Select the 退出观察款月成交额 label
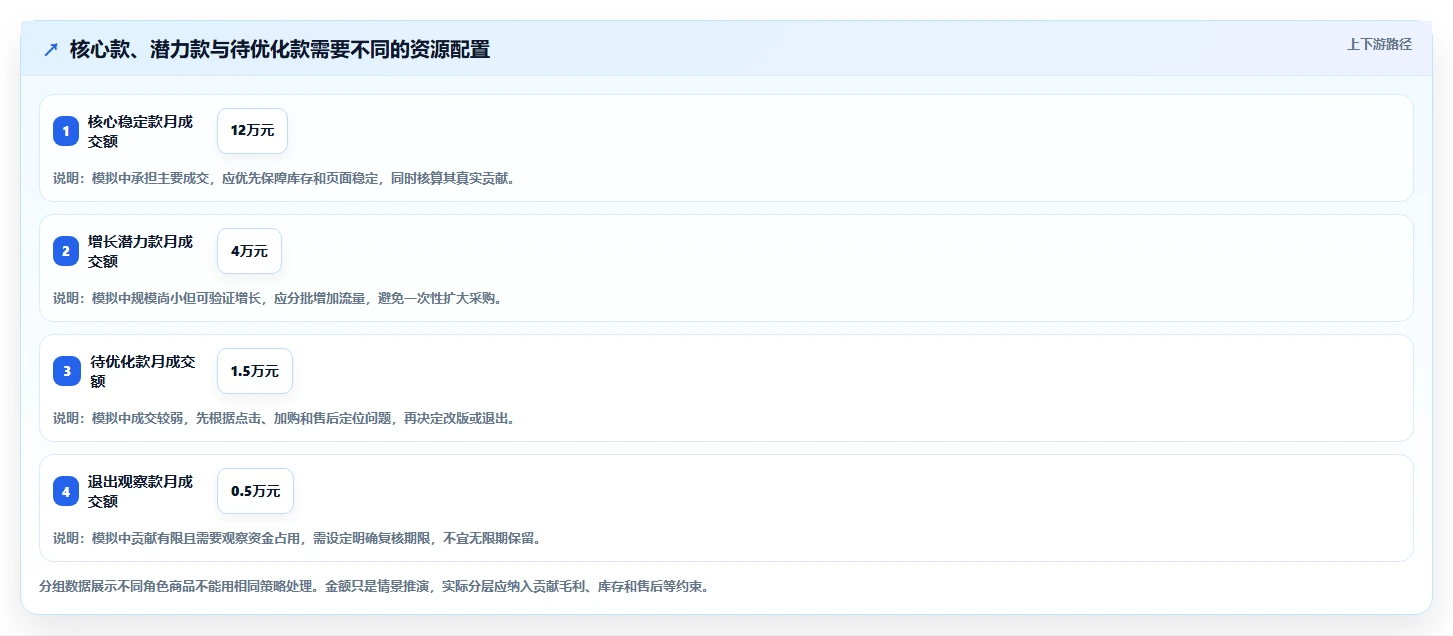 click(141, 491)
